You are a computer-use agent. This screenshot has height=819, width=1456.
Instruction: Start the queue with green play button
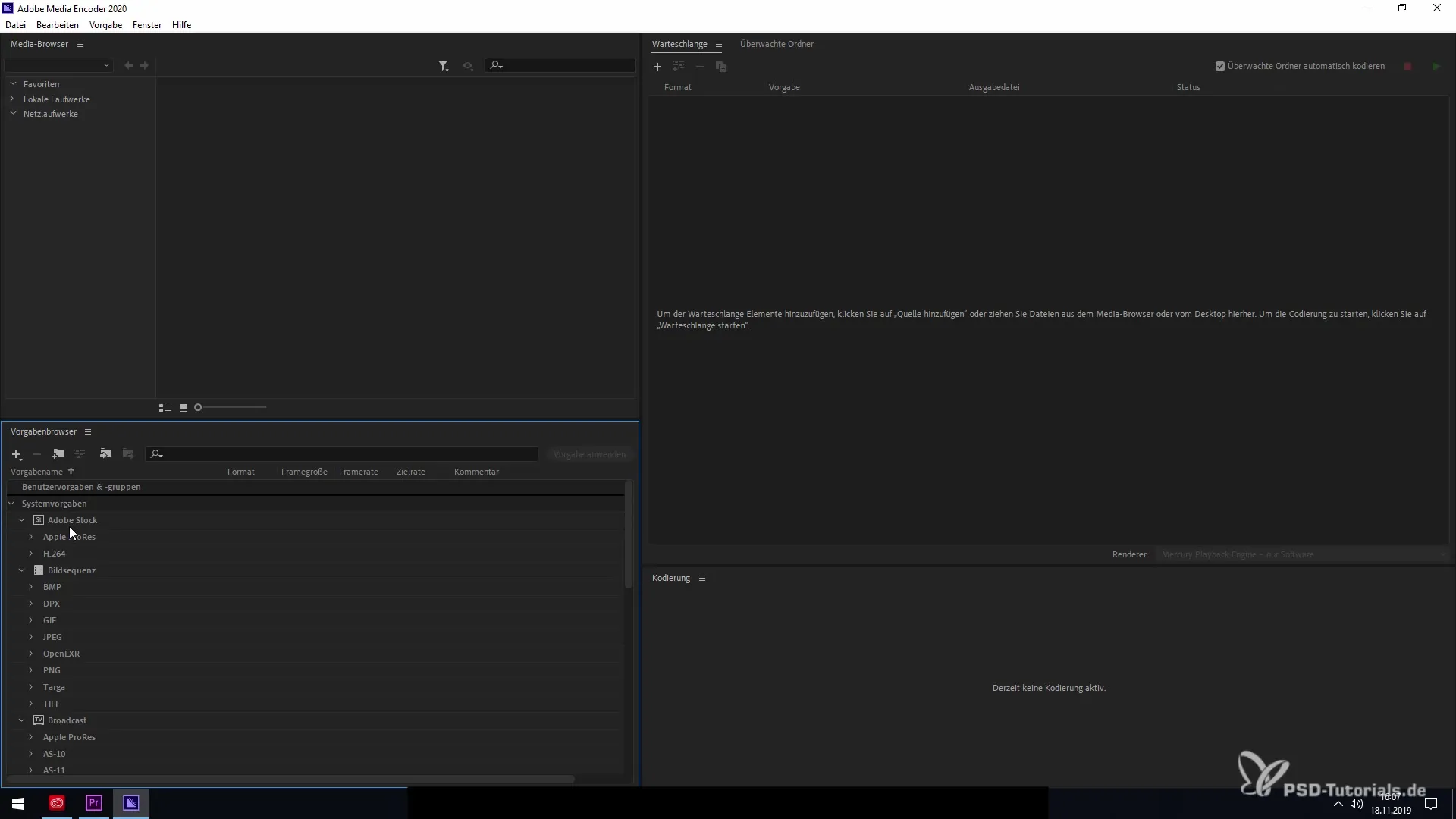coord(1436,67)
